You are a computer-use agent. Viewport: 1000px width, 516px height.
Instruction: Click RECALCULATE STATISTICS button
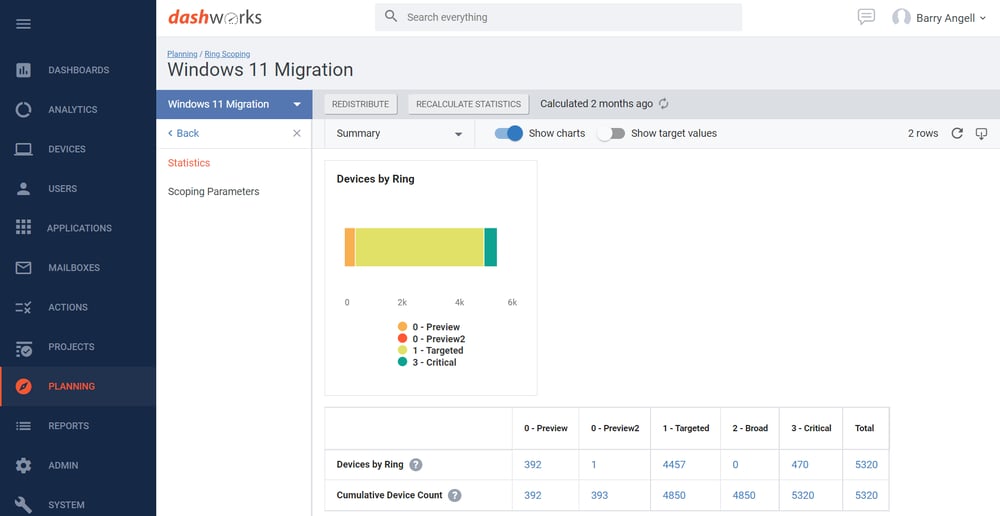[469, 104]
